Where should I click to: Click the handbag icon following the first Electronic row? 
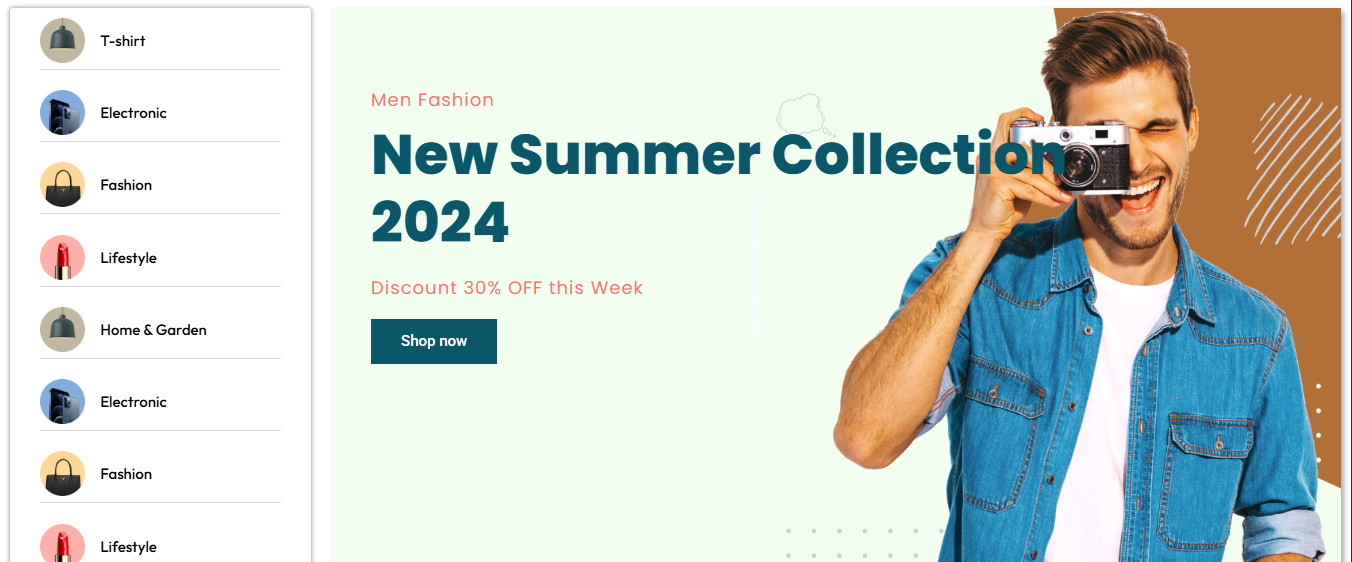pos(62,185)
